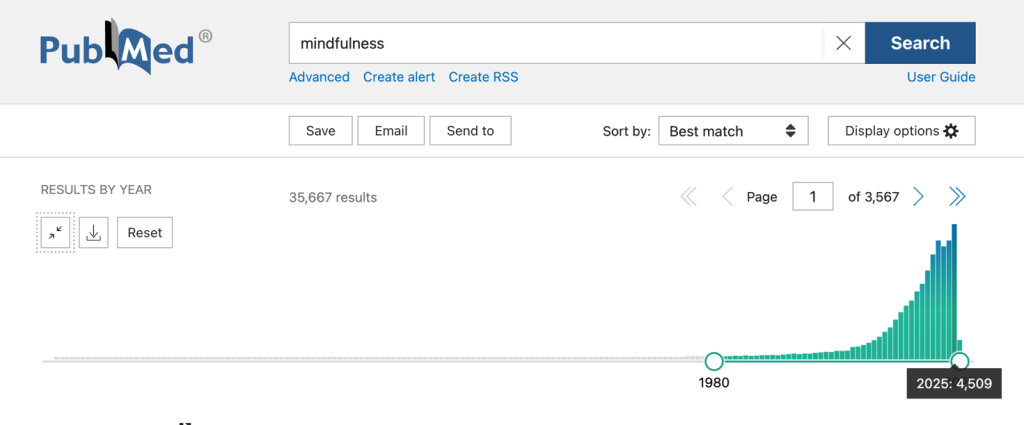
Task: Collapse the results by year chart
Action: tap(56, 232)
